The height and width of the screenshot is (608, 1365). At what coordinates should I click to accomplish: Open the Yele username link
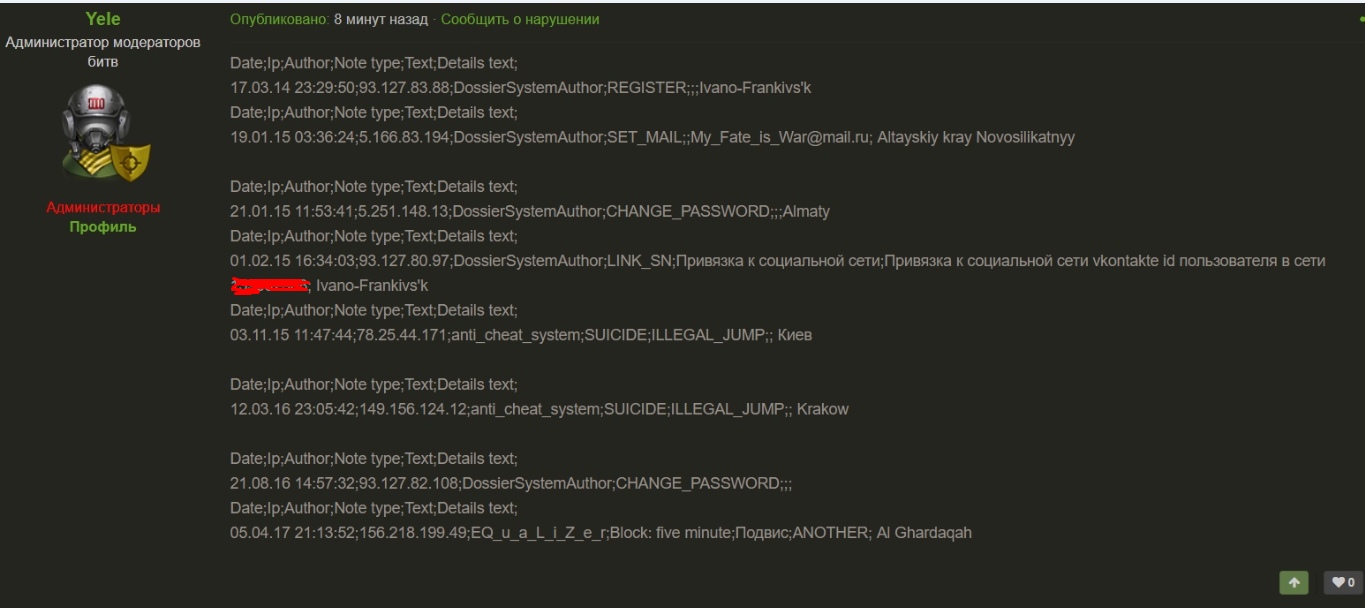click(x=103, y=19)
